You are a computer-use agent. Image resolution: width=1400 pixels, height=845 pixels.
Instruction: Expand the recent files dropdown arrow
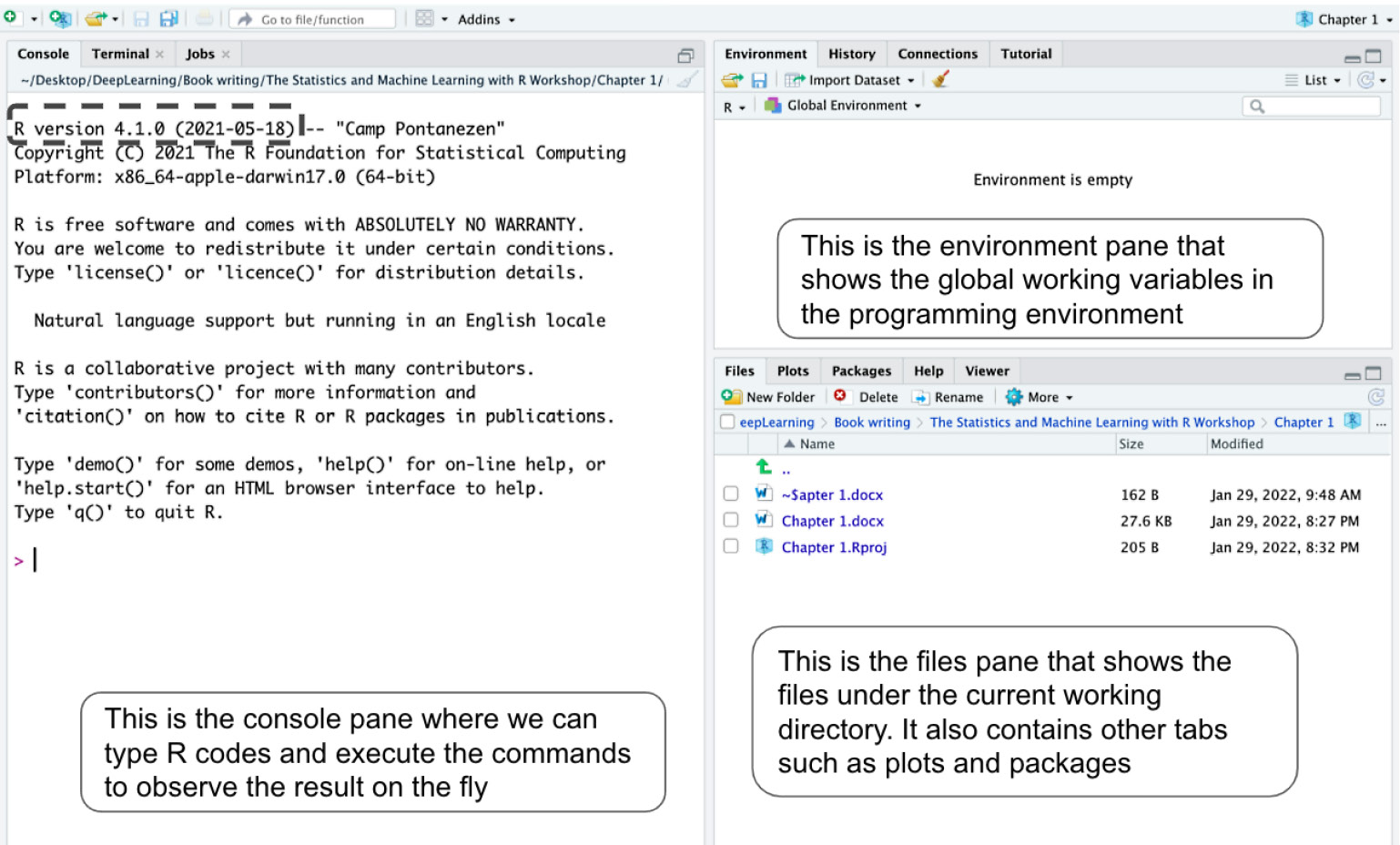116,19
